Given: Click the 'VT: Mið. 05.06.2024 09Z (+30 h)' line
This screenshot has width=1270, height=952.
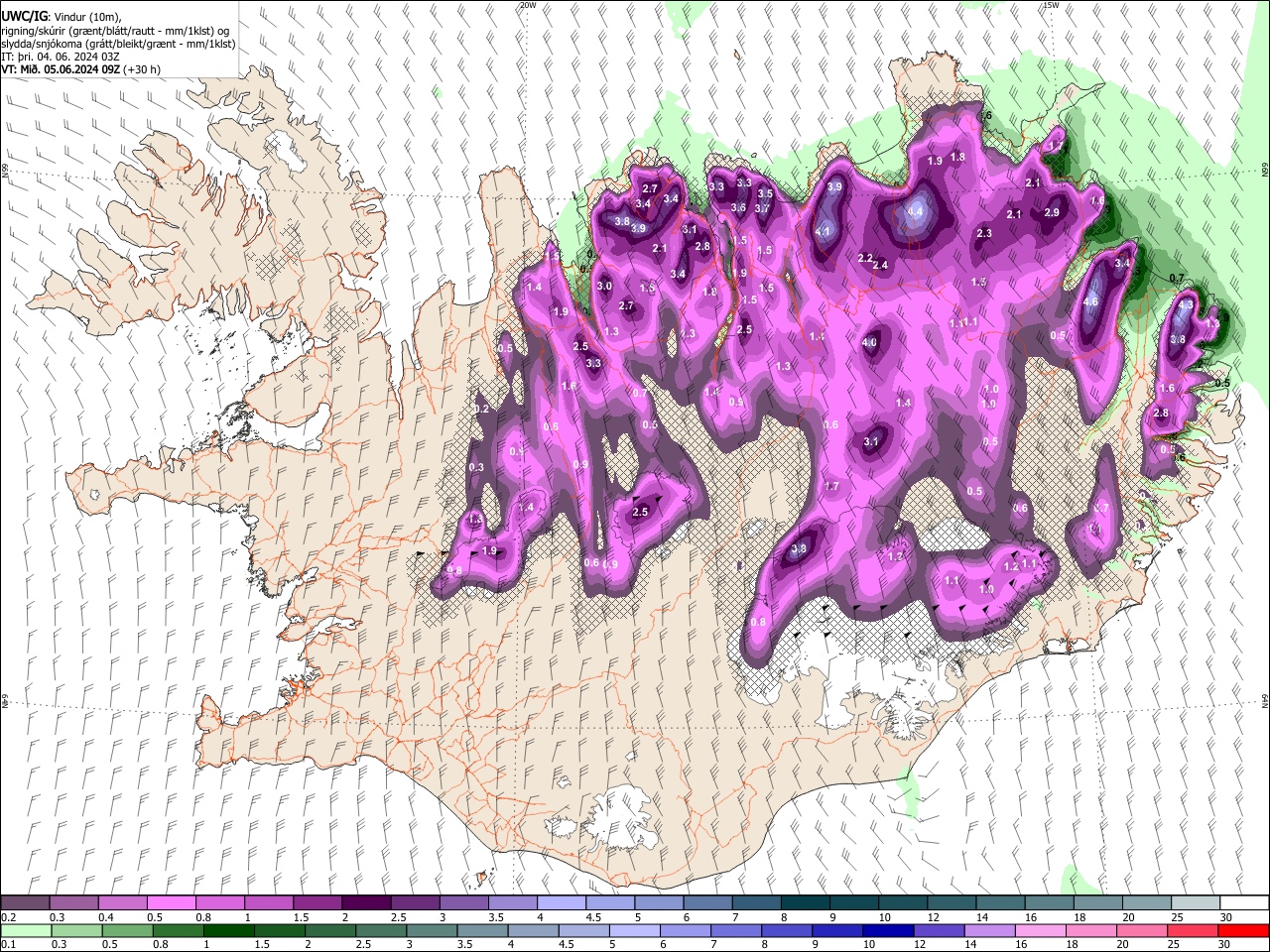Looking at the screenshot, I should tap(81, 70).
